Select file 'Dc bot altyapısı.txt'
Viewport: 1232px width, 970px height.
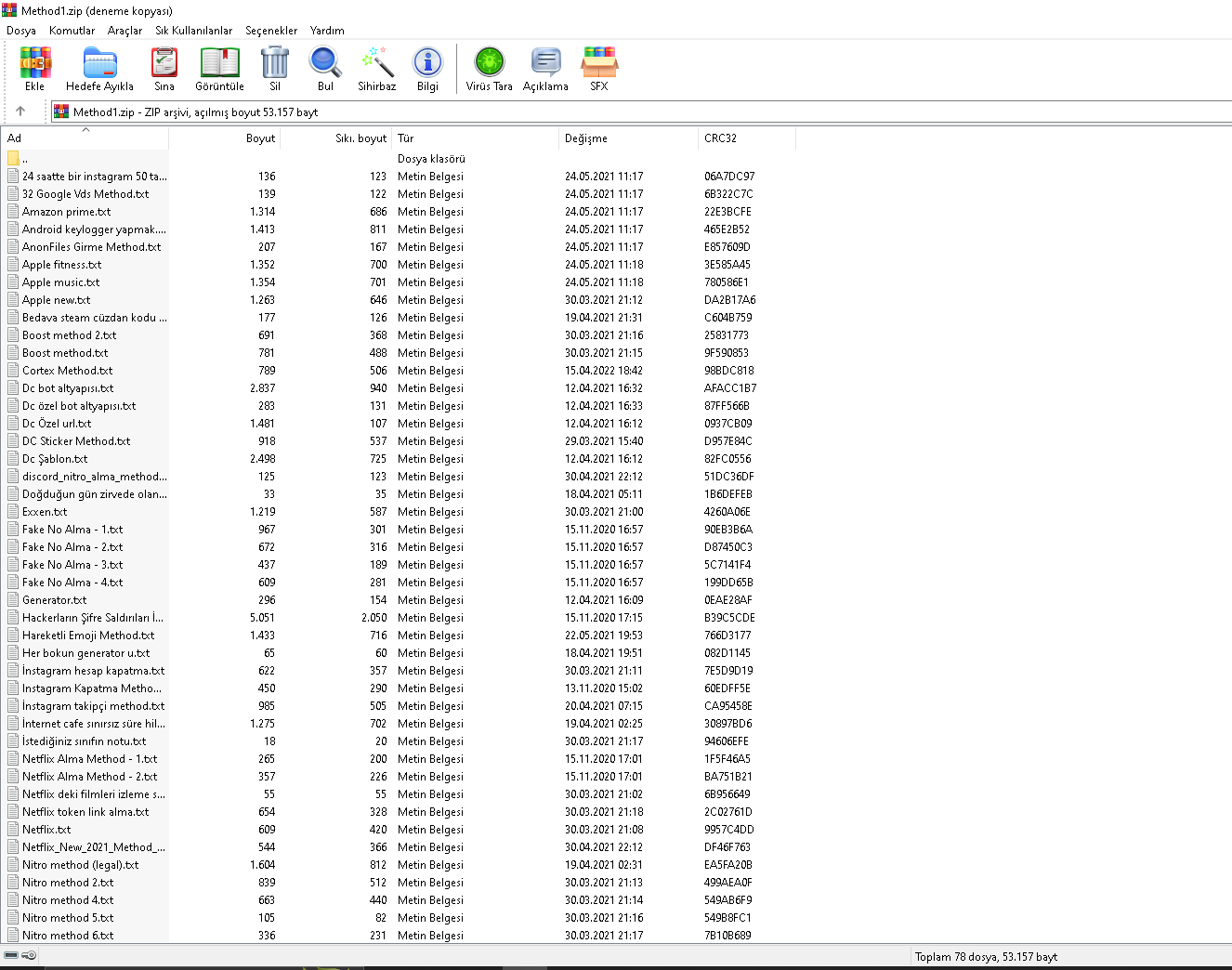tap(68, 388)
